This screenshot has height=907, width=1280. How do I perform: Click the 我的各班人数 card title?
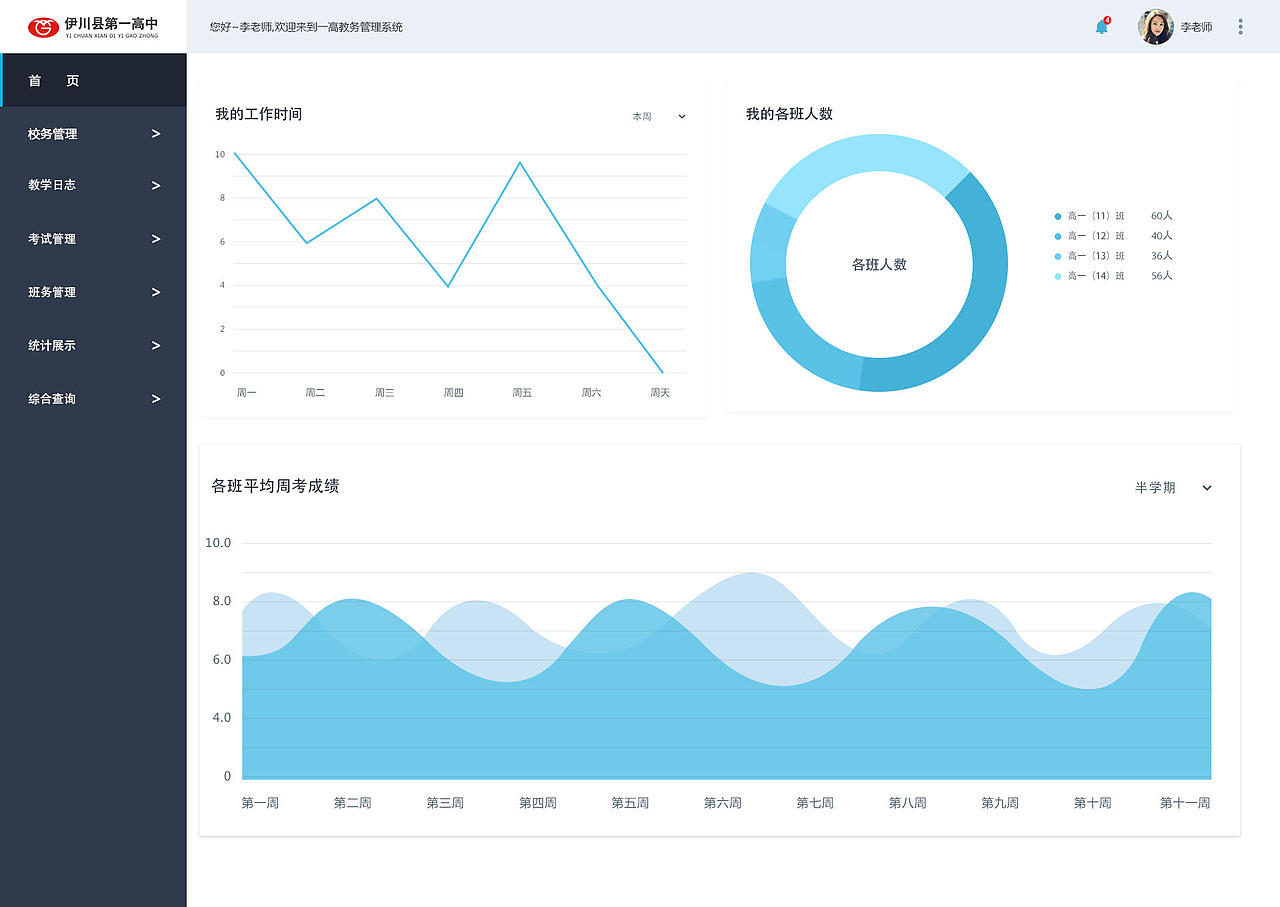(789, 114)
